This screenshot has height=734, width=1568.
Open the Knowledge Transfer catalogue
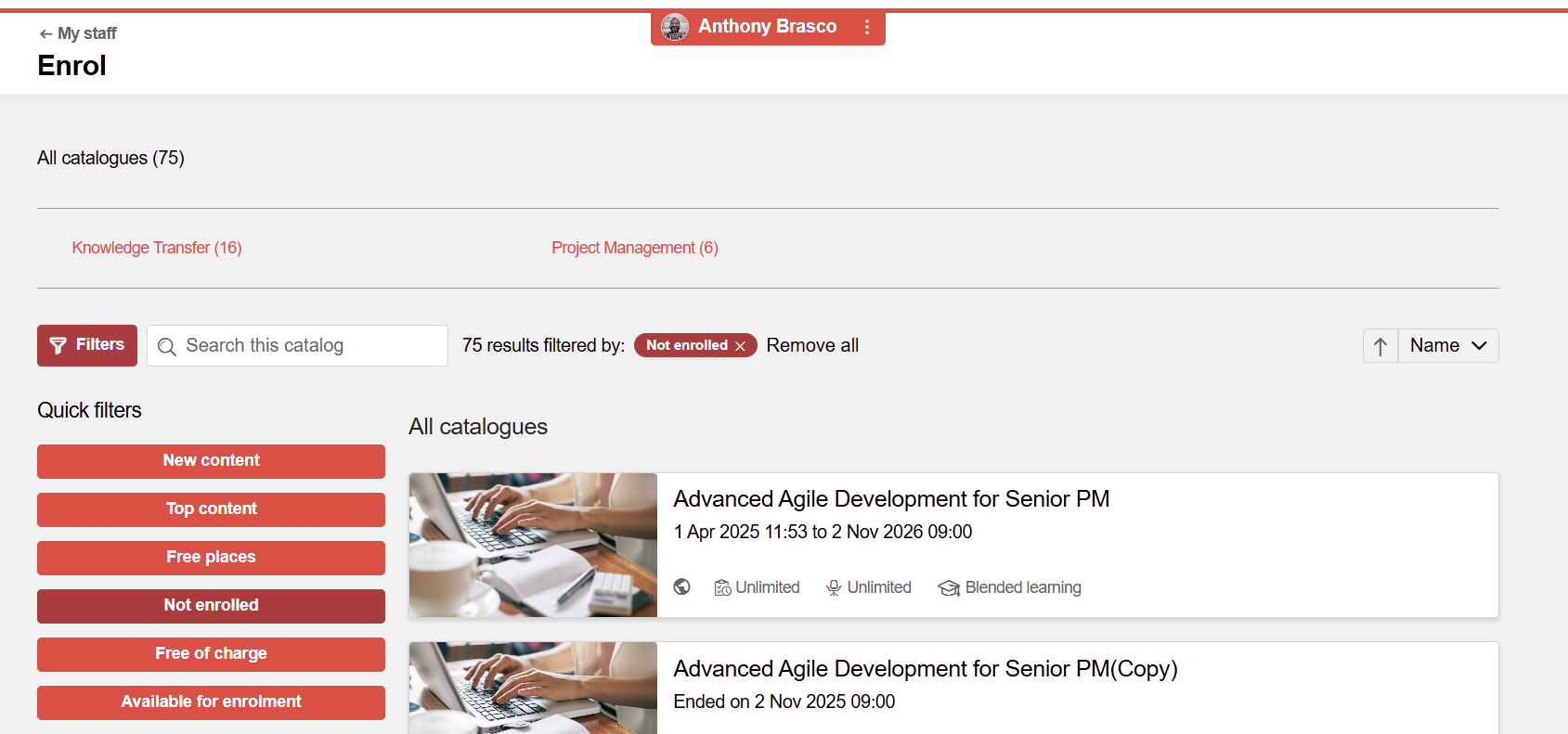(157, 248)
